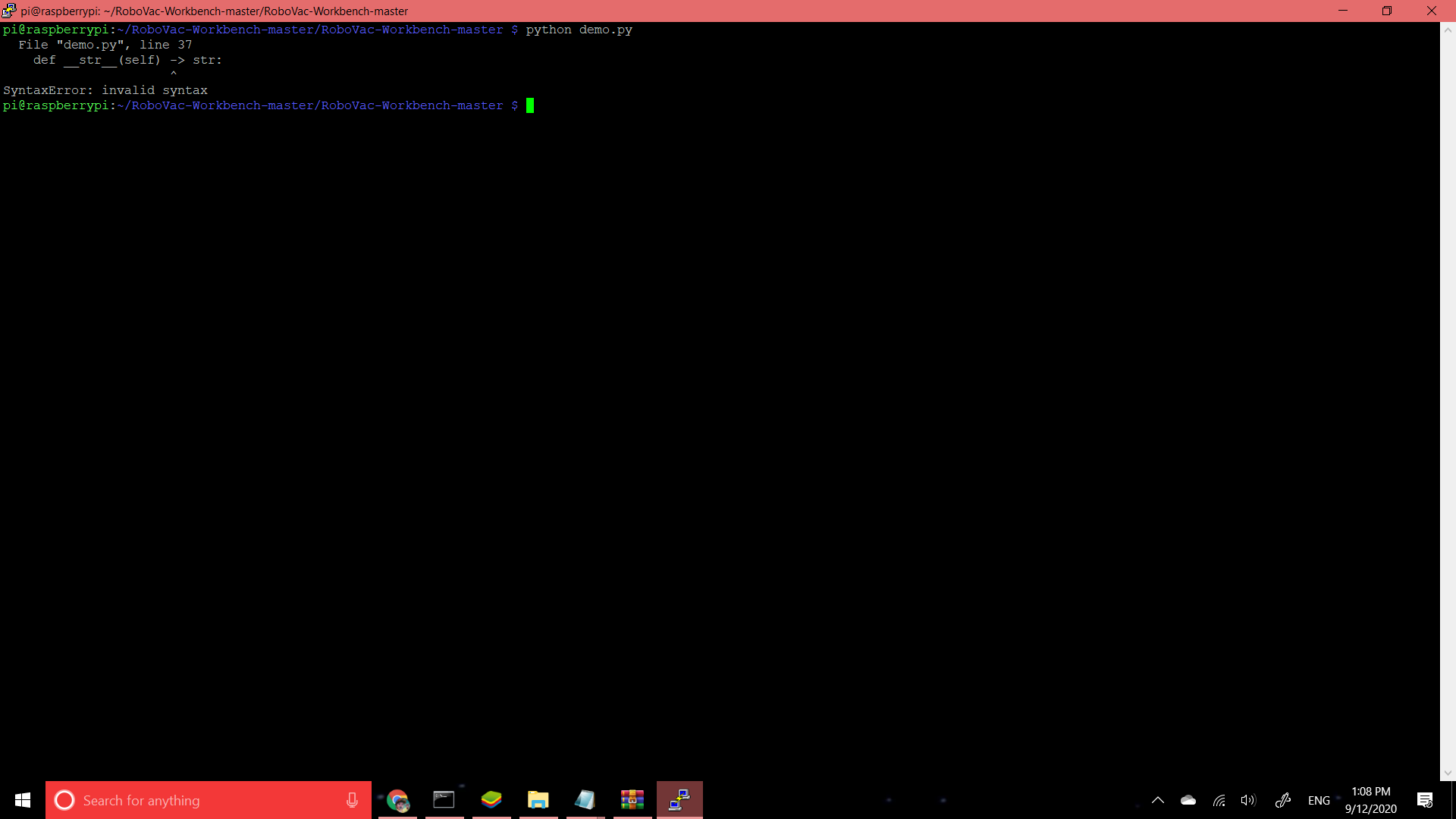Image resolution: width=1456 pixels, height=819 pixels.
Task: Launch WinRAR from the taskbar
Action: coord(632,800)
